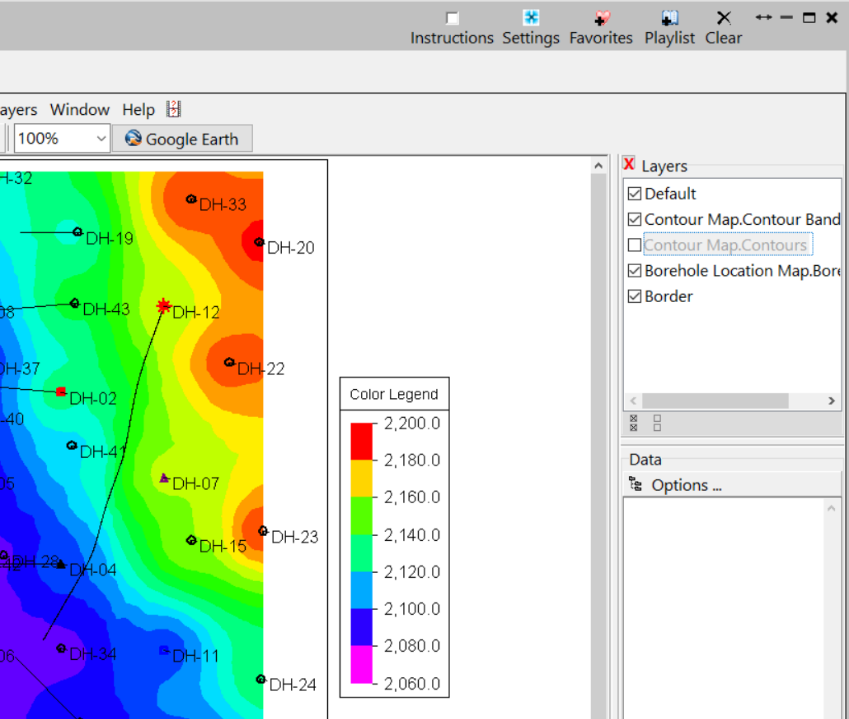Hide the Border layer

point(633,297)
